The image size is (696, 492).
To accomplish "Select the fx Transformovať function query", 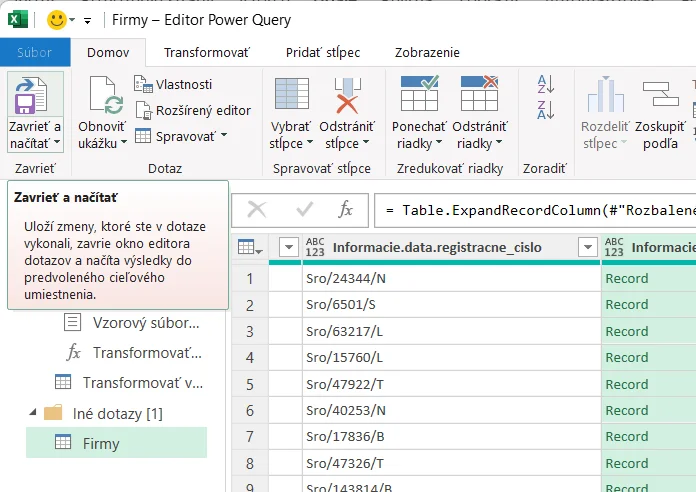I will click(134, 353).
